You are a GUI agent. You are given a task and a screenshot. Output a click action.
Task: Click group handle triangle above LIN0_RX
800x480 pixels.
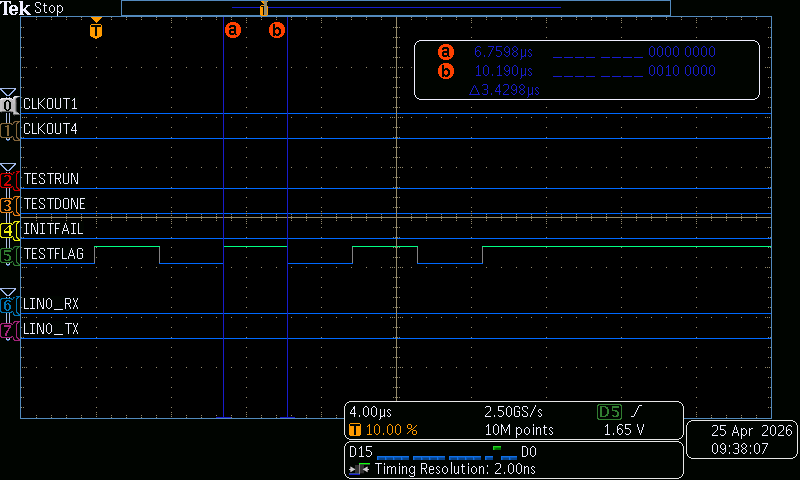pos(8,292)
